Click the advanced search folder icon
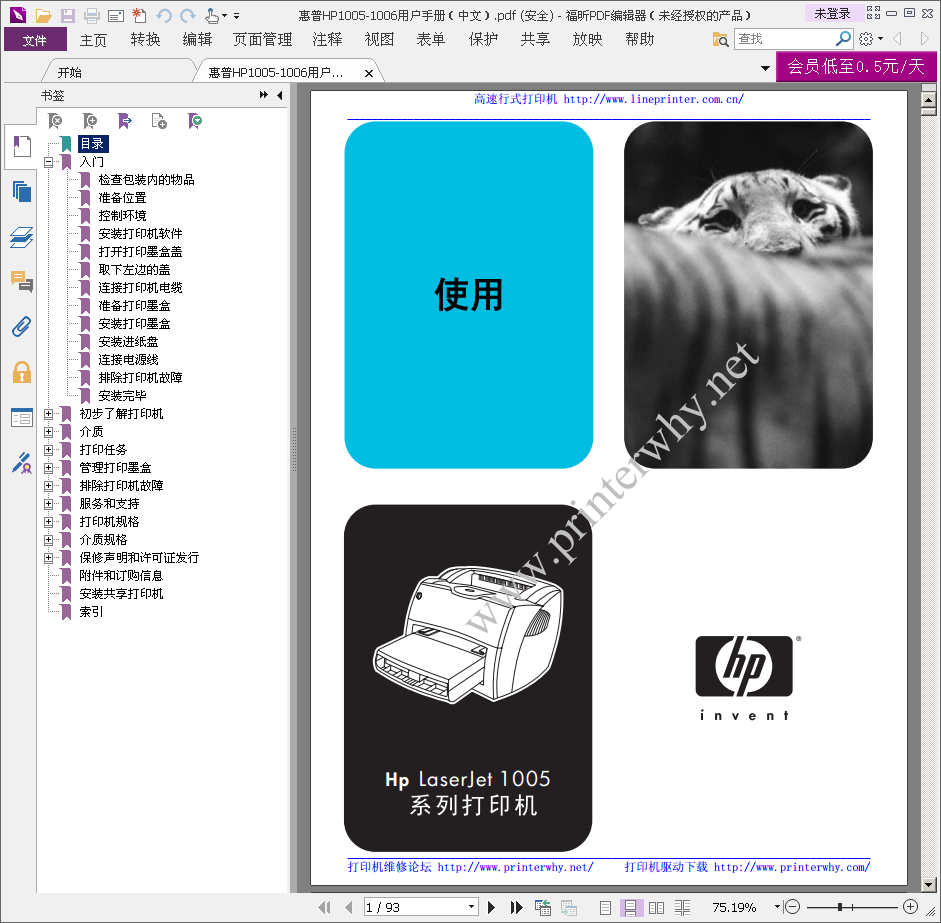941x923 pixels. [720, 40]
